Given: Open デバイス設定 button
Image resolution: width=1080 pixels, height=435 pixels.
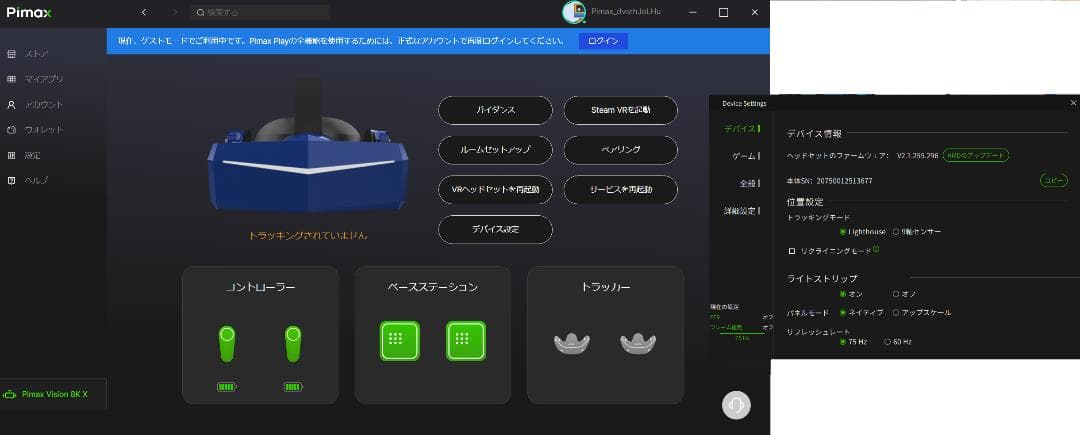Looking at the screenshot, I should [495, 229].
